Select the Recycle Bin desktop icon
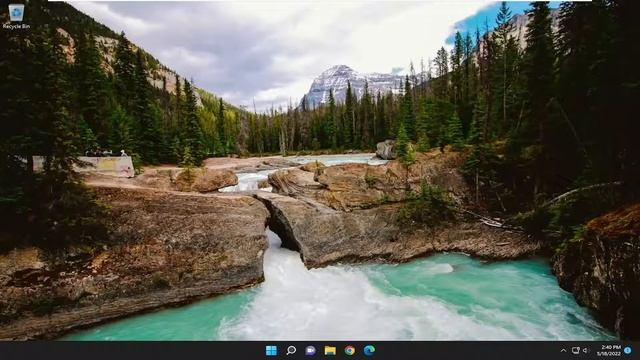The height and width of the screenshot is (360, 640). click(16, 16)
